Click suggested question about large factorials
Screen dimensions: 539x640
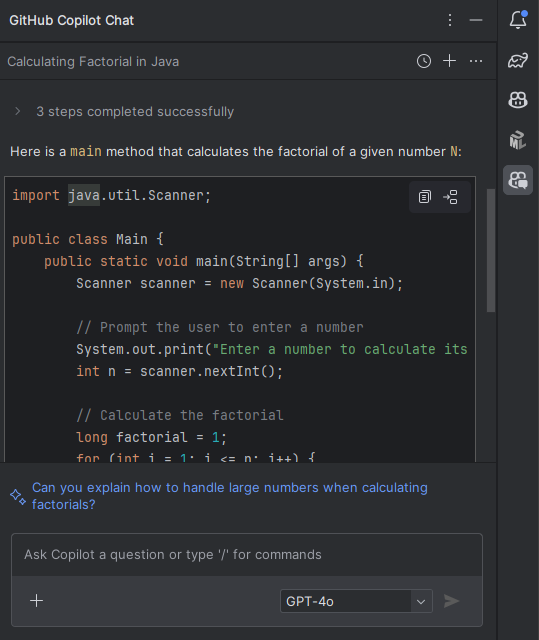(230, 496)
